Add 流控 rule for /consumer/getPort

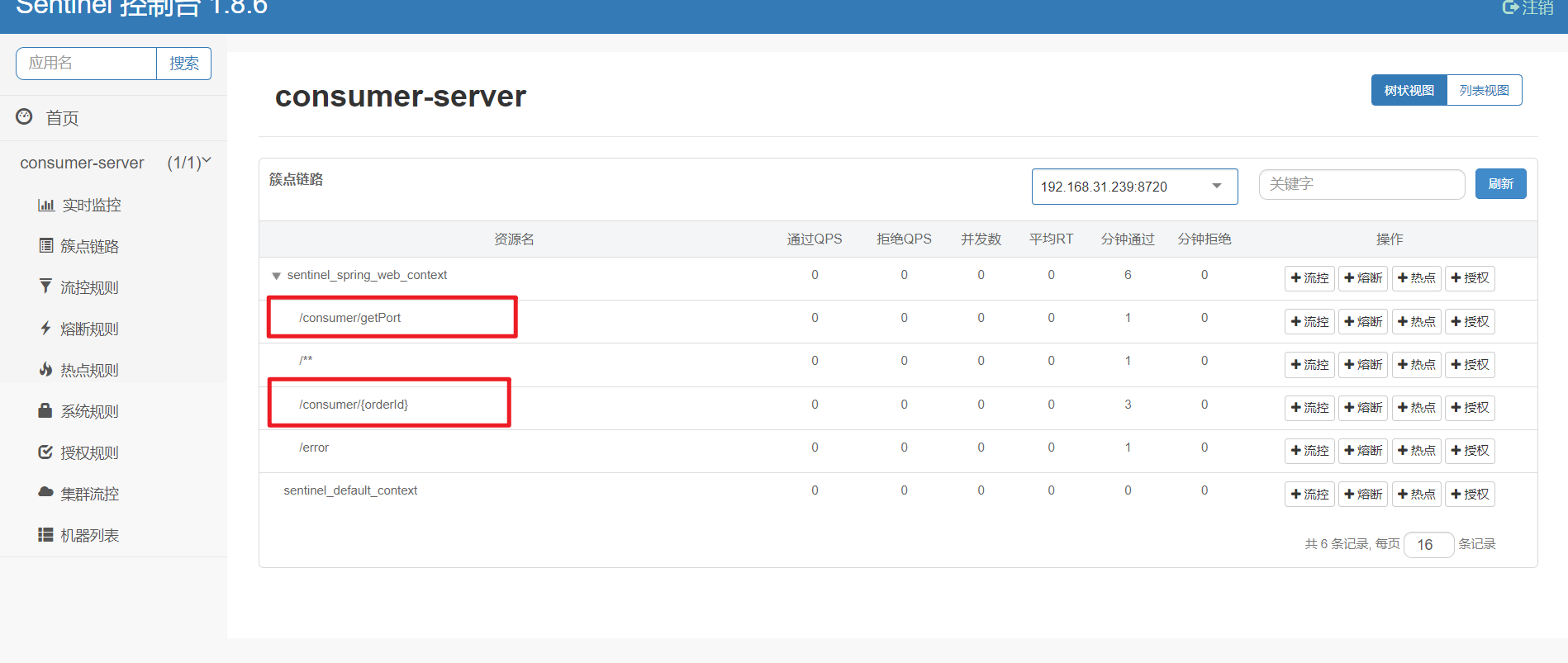[x=1309, y=321]
